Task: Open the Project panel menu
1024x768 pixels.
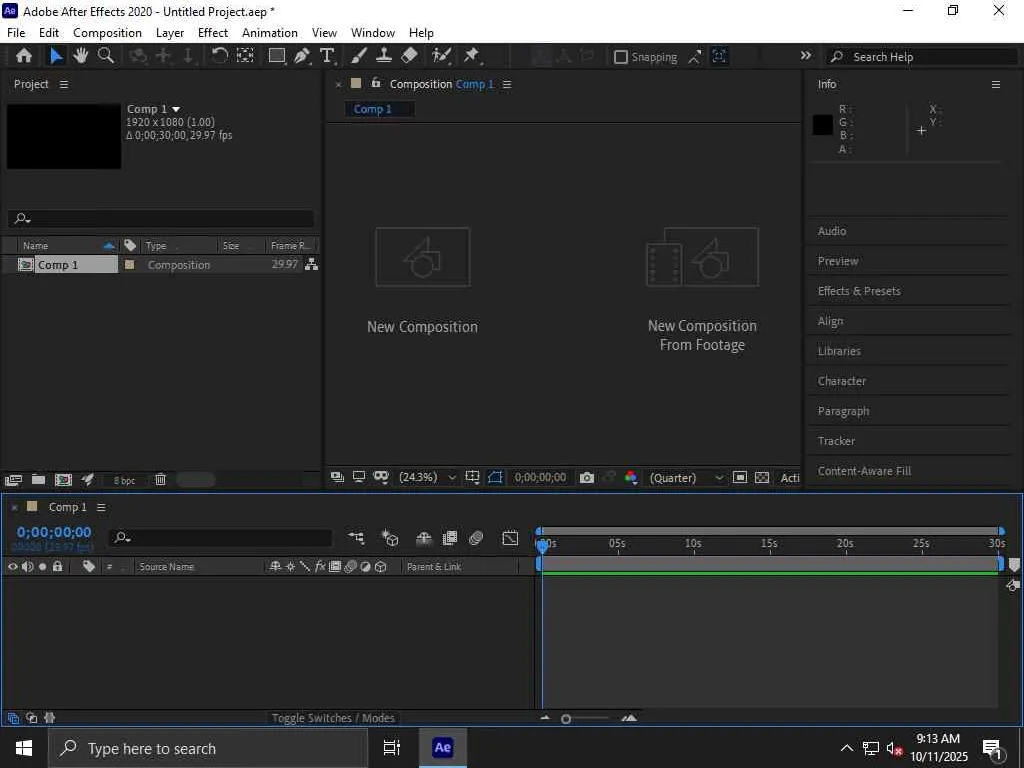Action: [x=63, y=84]
